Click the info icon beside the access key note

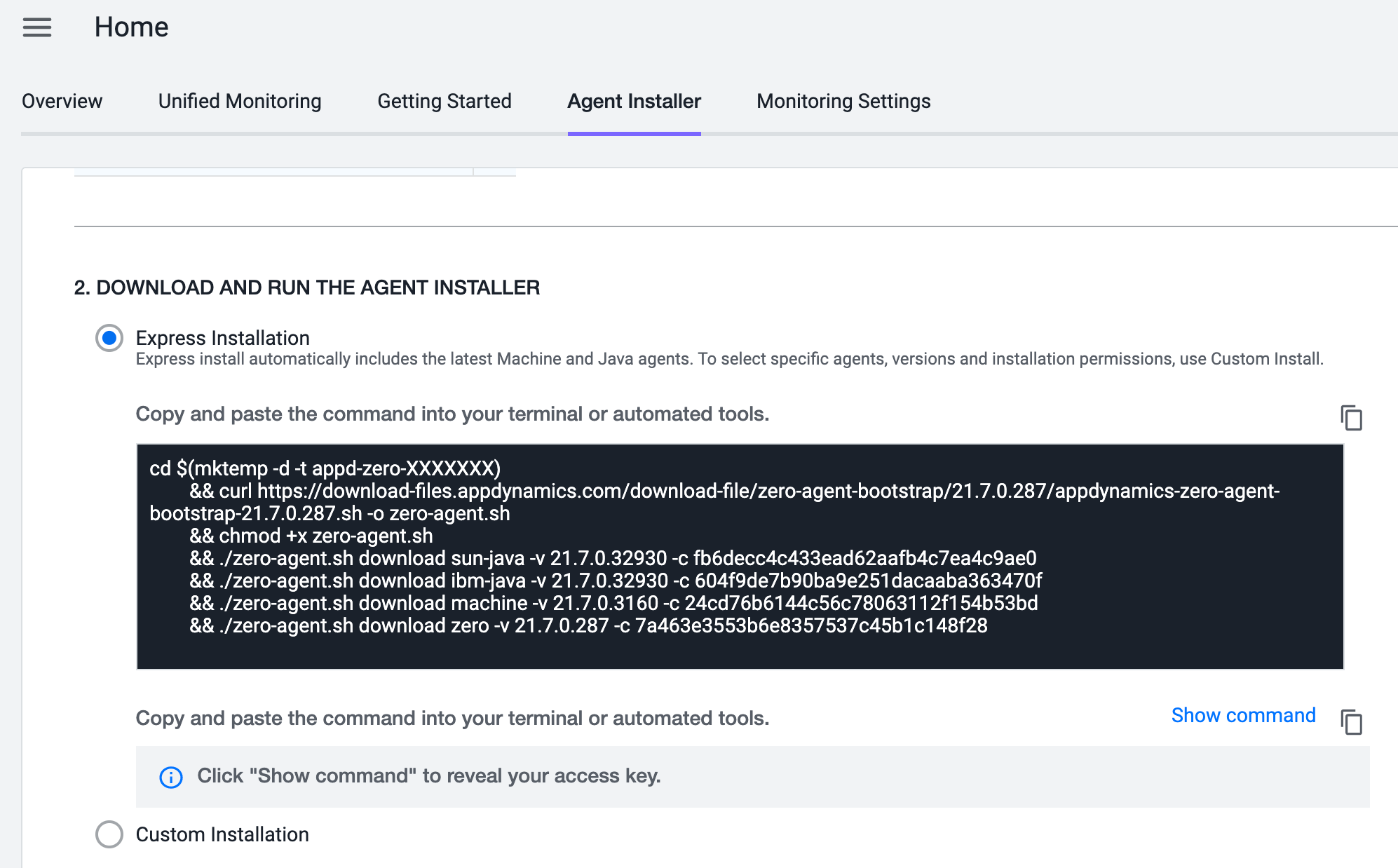[171, 777]
